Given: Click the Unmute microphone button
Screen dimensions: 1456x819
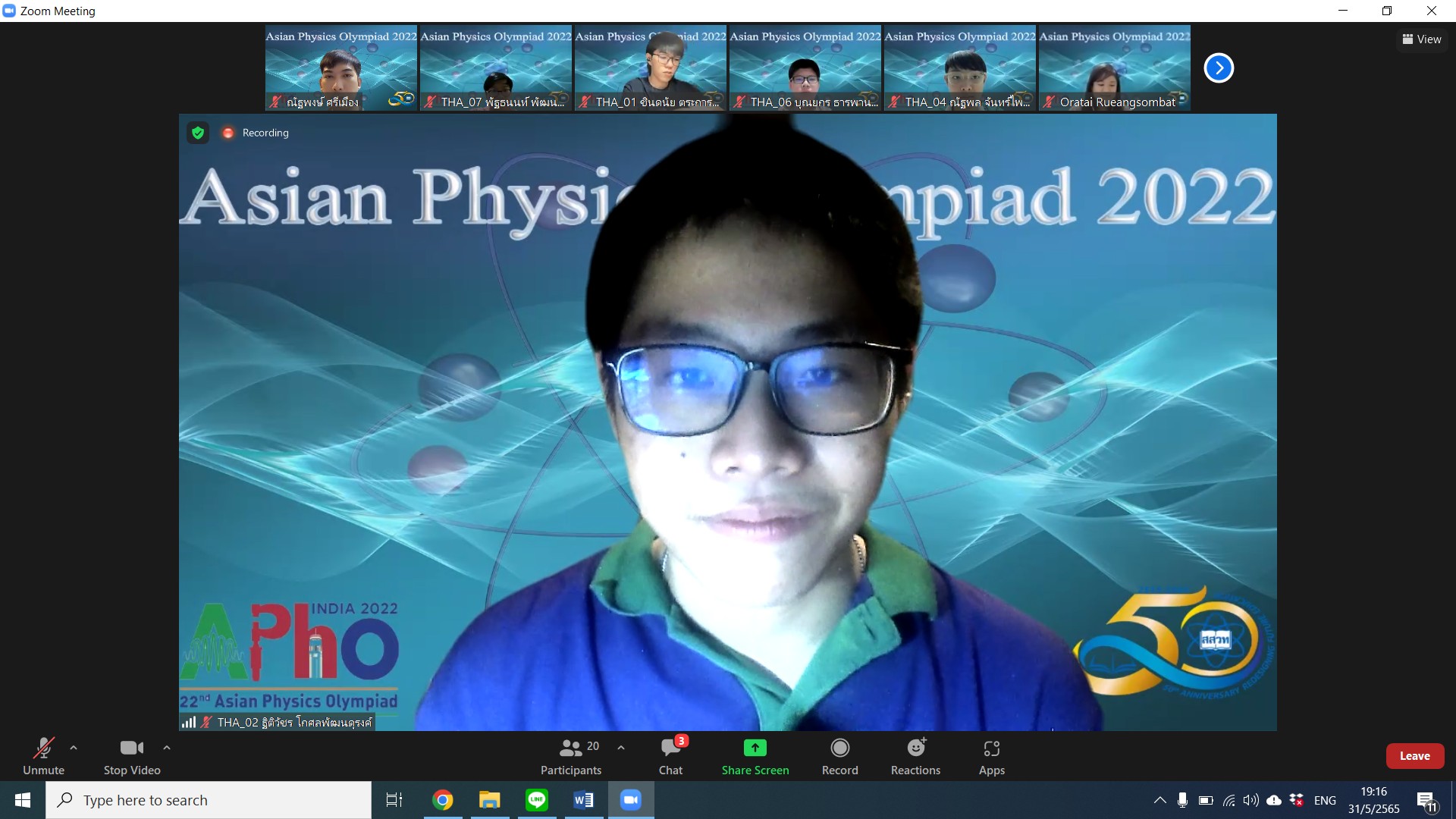Looking at the screenshot, I should pyautogui.click(x=43, y=756).
